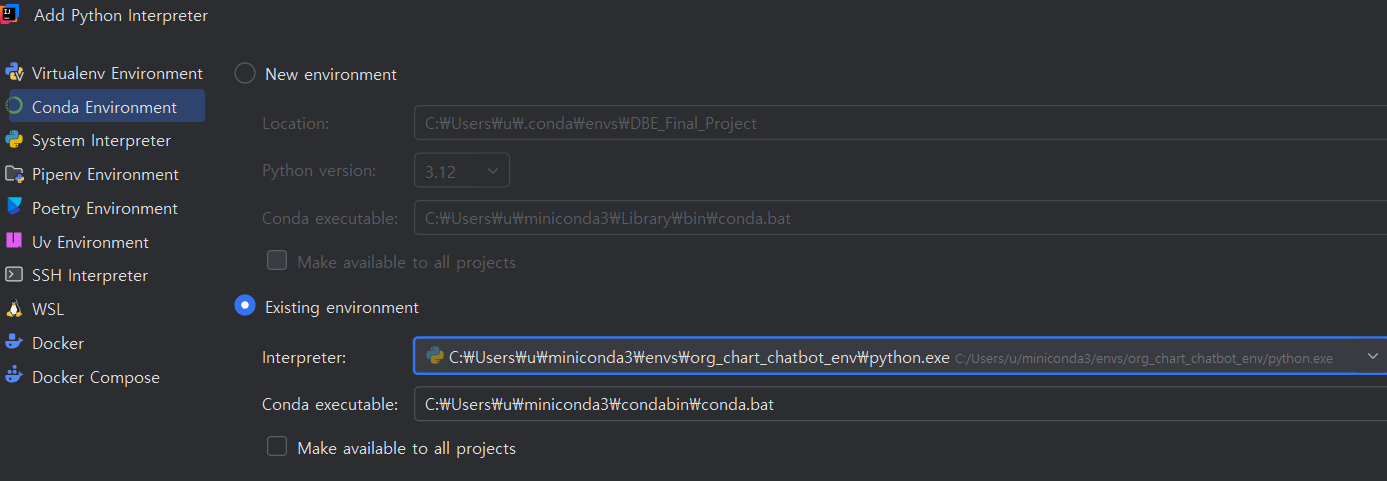Open the Python version 3.12 dropdown

tap(462, 170)
